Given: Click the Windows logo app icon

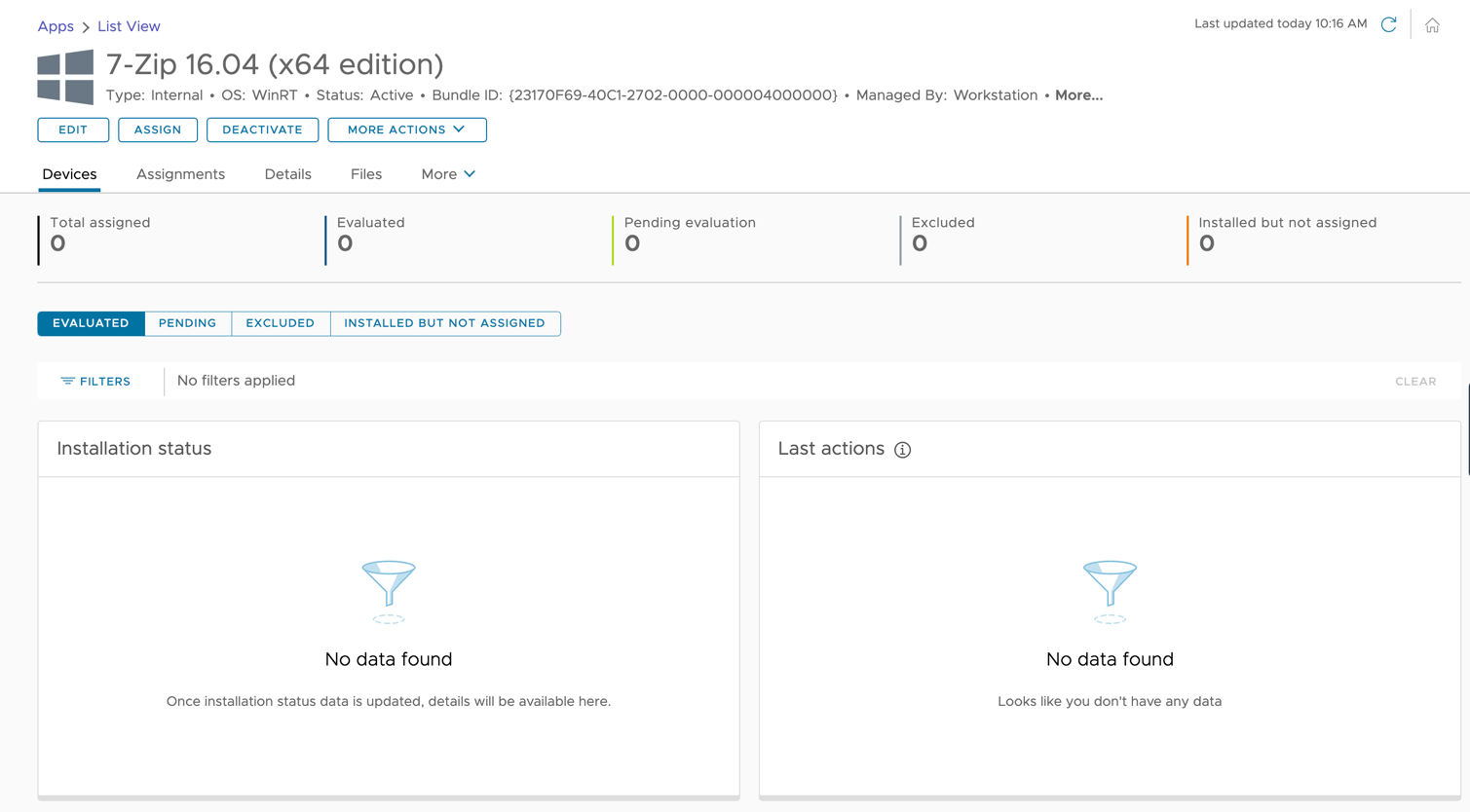Looking at the screenshot, I should point(65,77).
